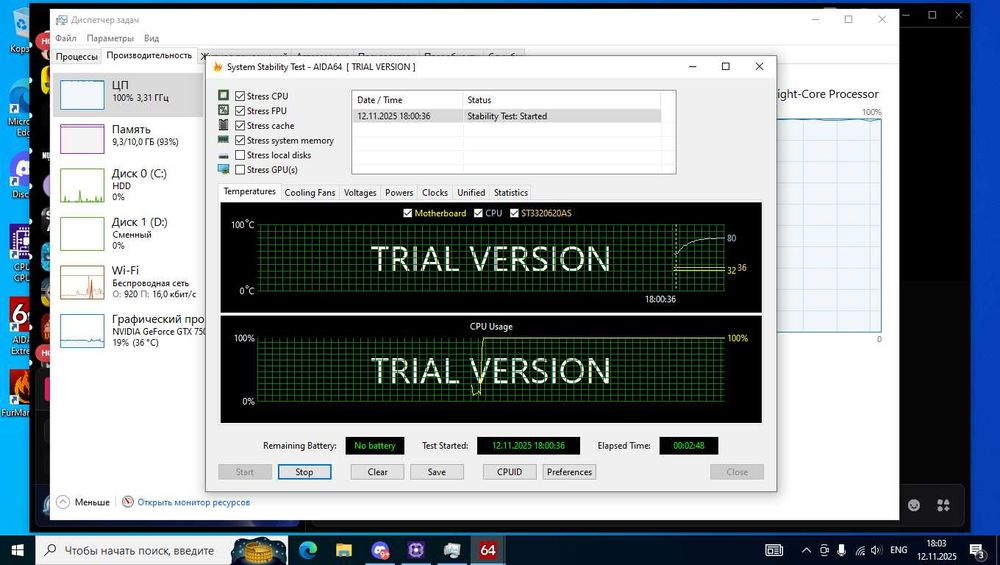Click the Windows Start button
This screenshot has height=565, width=1000.
click(x=17, y=550)
